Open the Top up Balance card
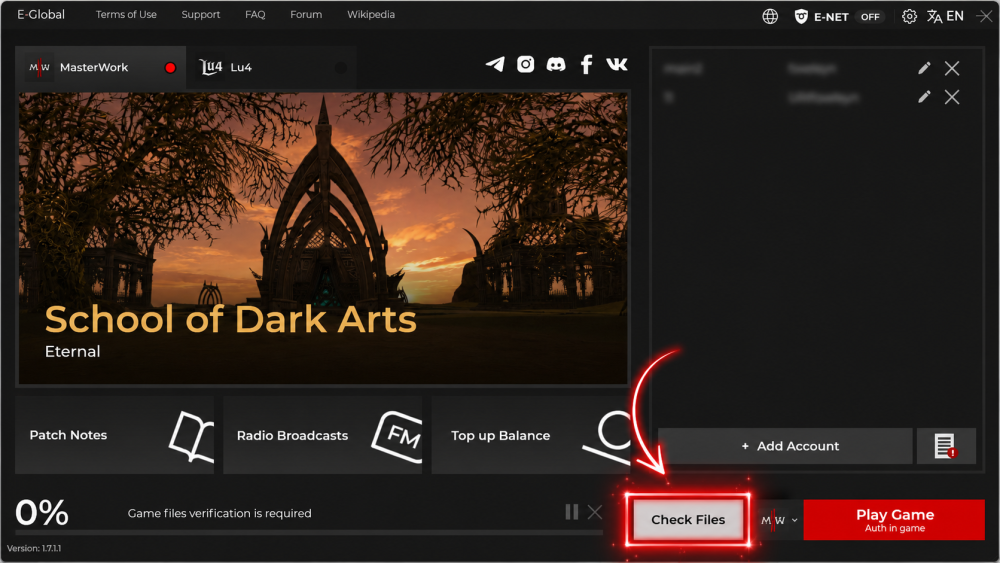1000x563 pixels. pyautogui.click(x=531, y=435)
